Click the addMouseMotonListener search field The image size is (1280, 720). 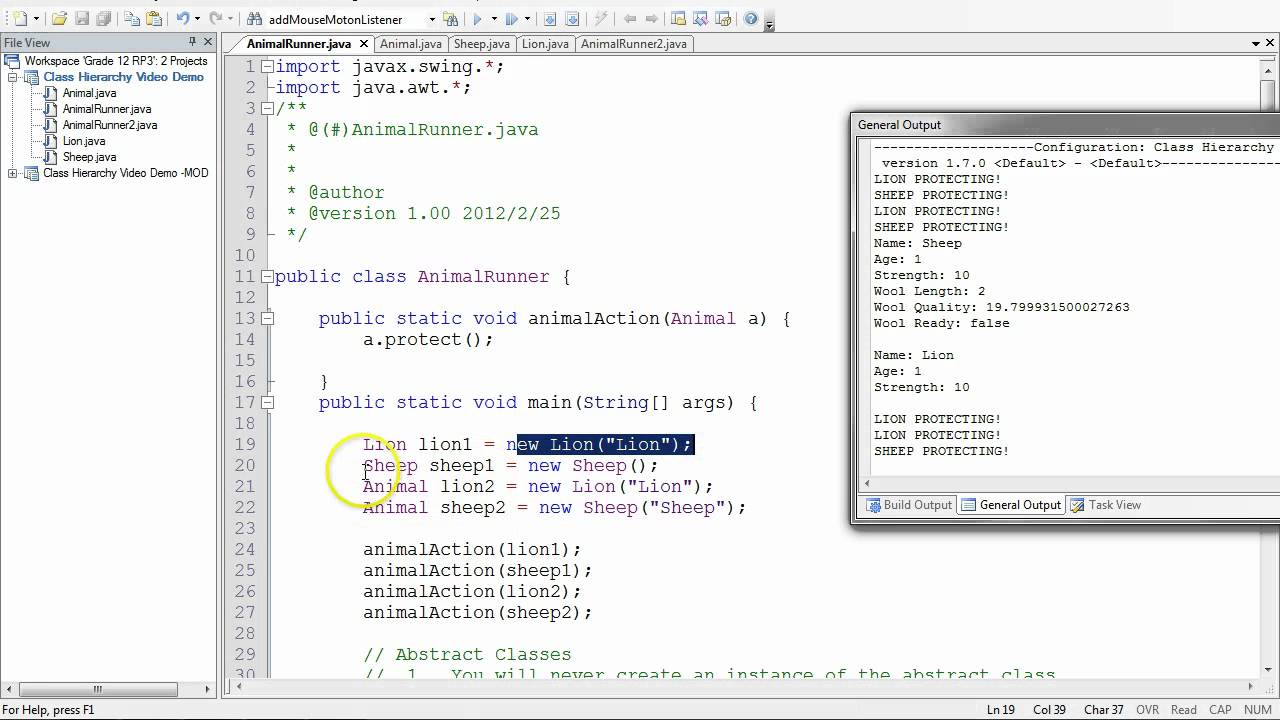[x=345, y=19]
